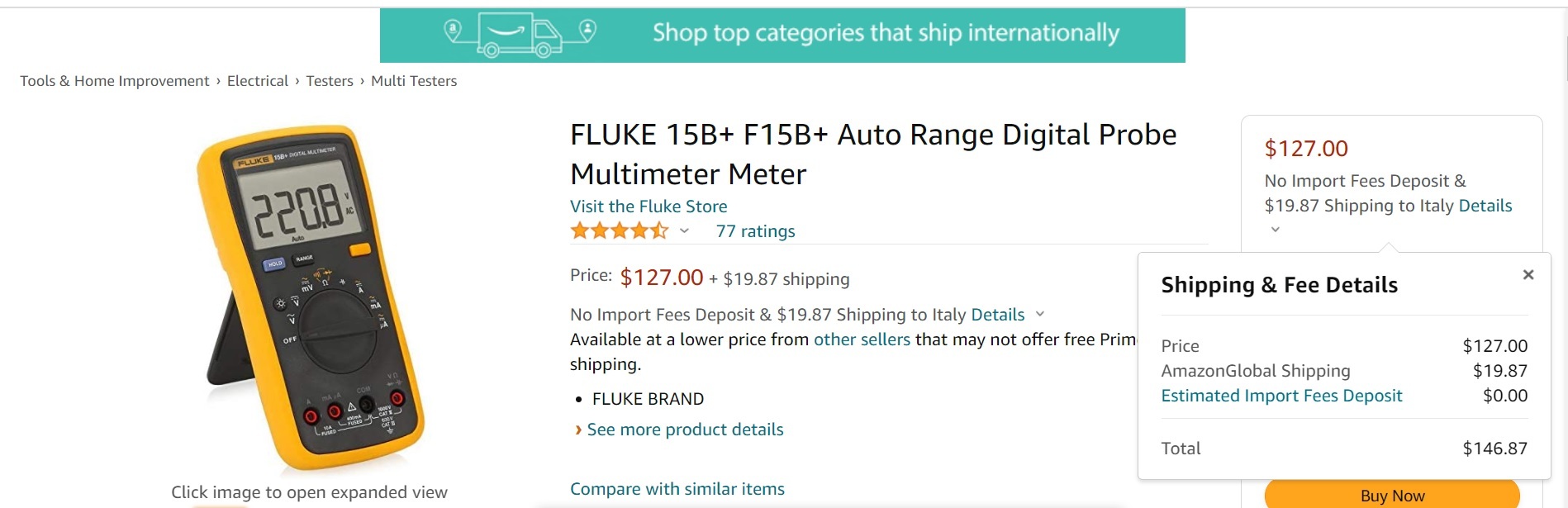The height and width of the screenshot is (508, 1568).
Task: Expand the chevron in the buy box
Action: pyautogui.click(x=1275, y=230)
